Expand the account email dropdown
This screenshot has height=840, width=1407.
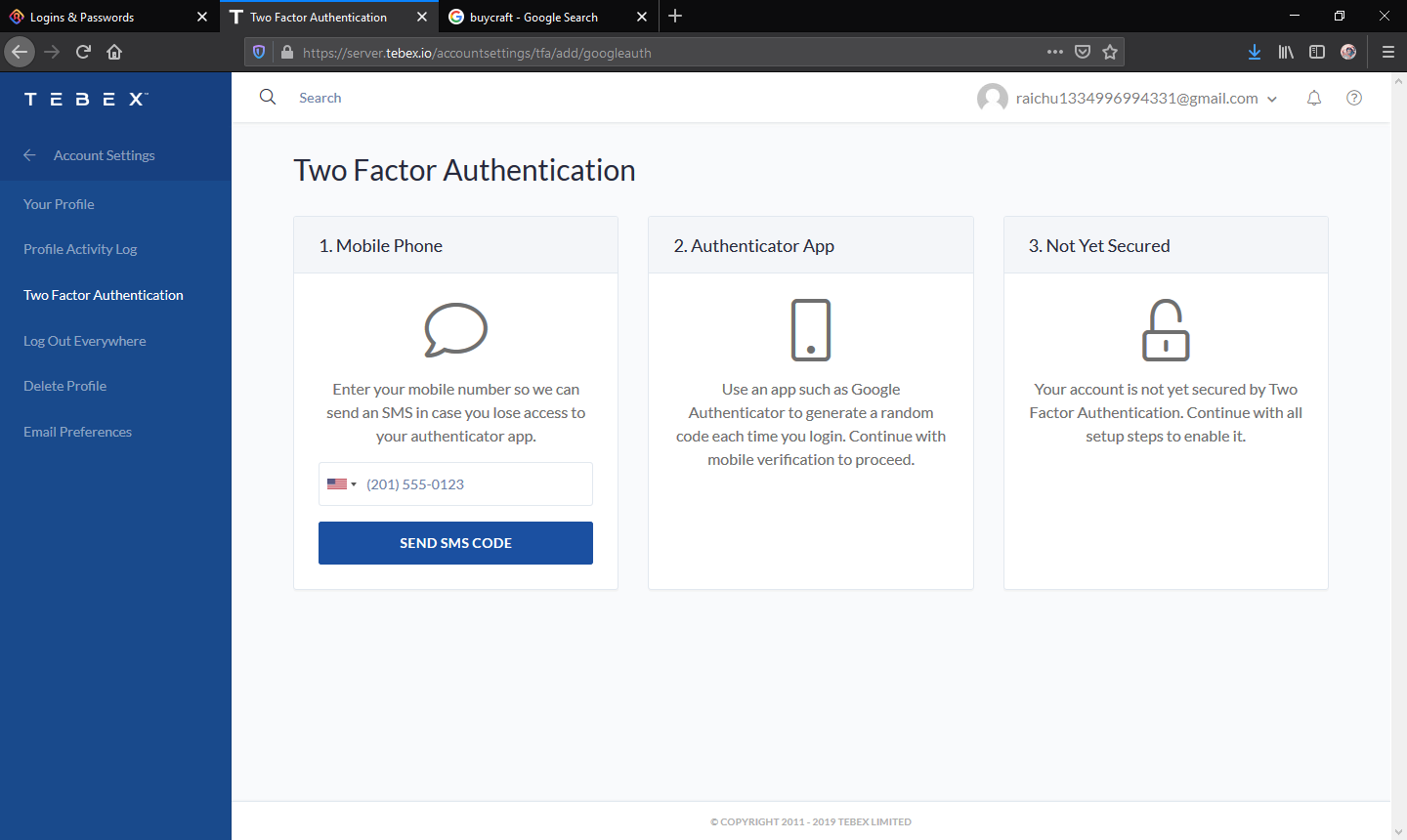1272,99
